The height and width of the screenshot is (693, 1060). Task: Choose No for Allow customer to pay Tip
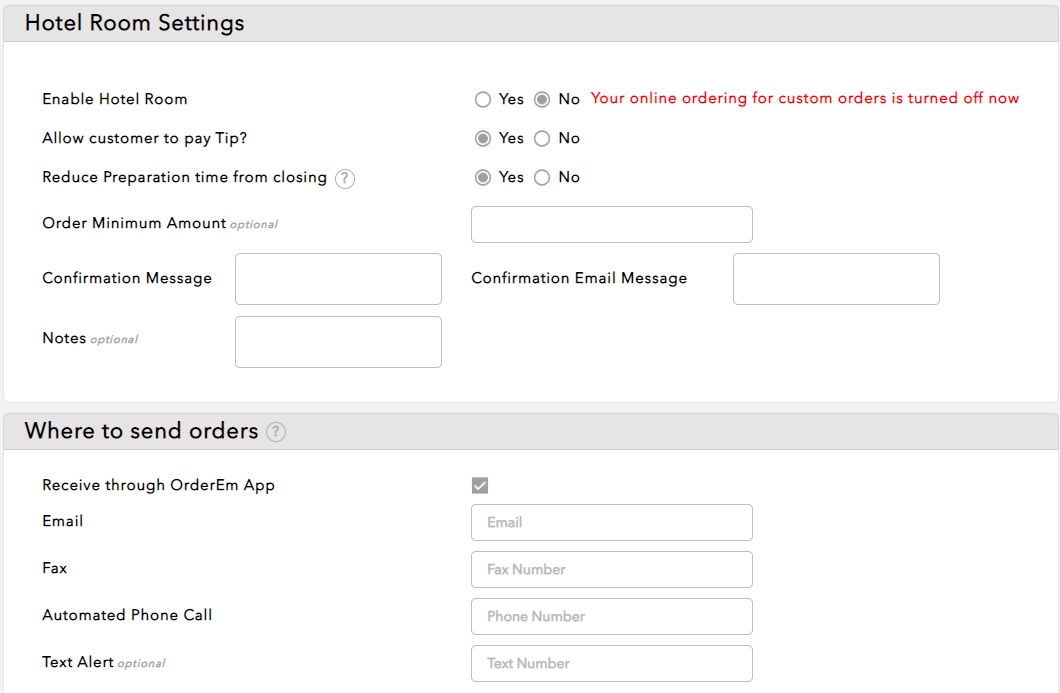[x=542, y=138]
